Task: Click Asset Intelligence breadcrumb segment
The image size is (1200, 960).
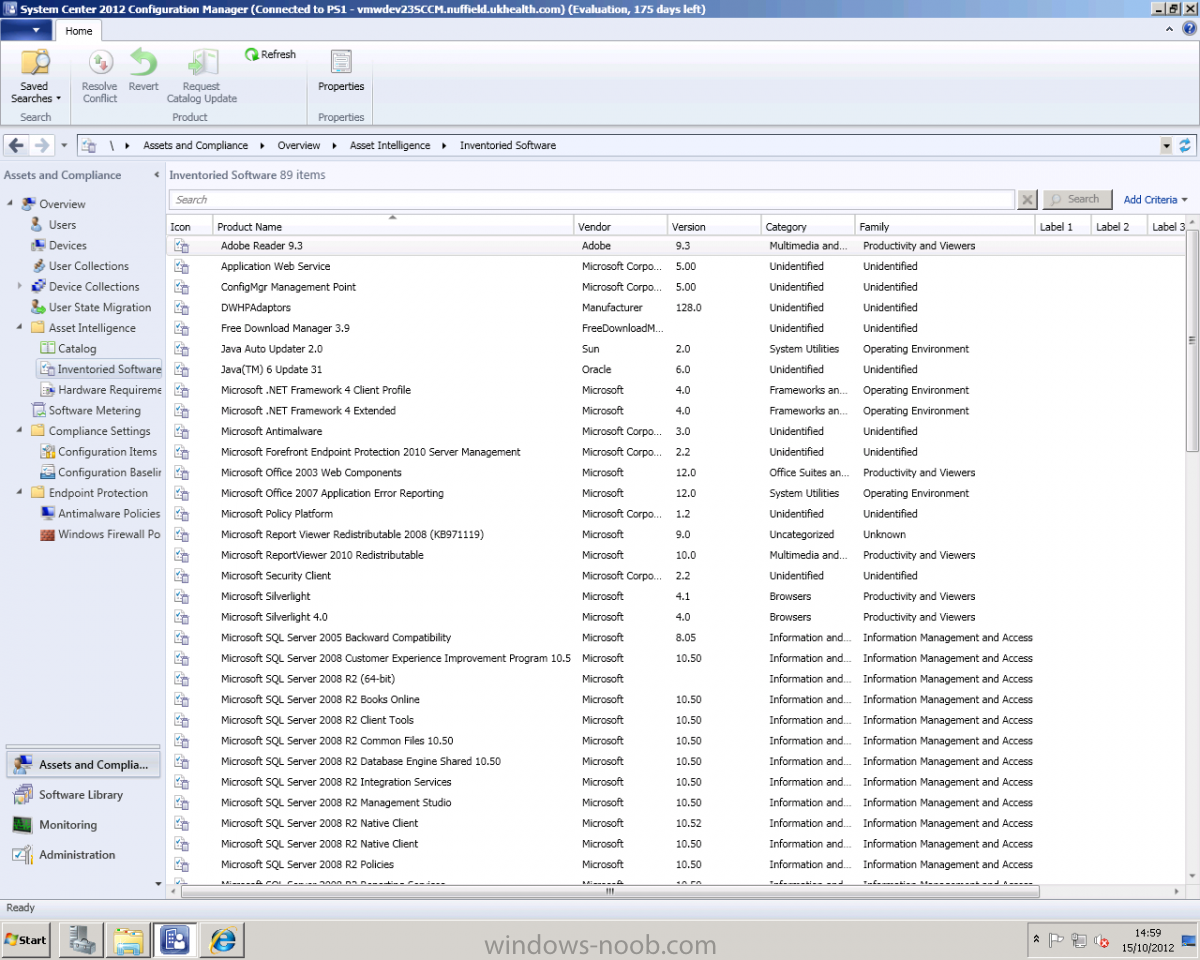Action: [390, 145]
